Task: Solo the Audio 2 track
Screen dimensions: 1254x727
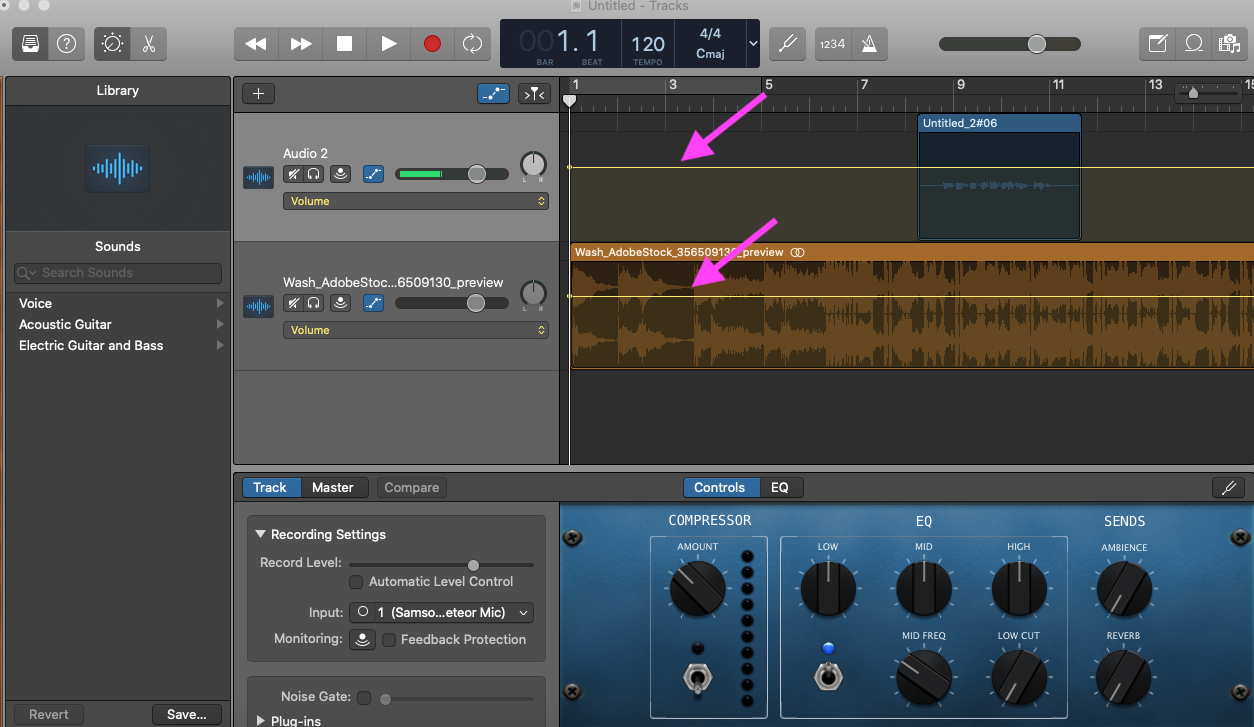Action: [x=313, y=174]
